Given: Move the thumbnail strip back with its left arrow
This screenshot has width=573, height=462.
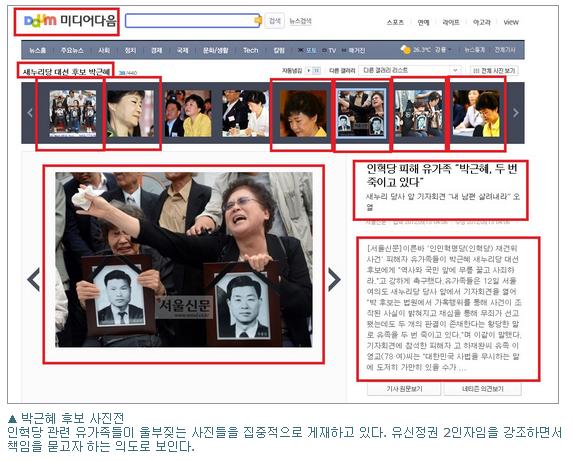Looking at the screenshot, I should click(30, 113).
